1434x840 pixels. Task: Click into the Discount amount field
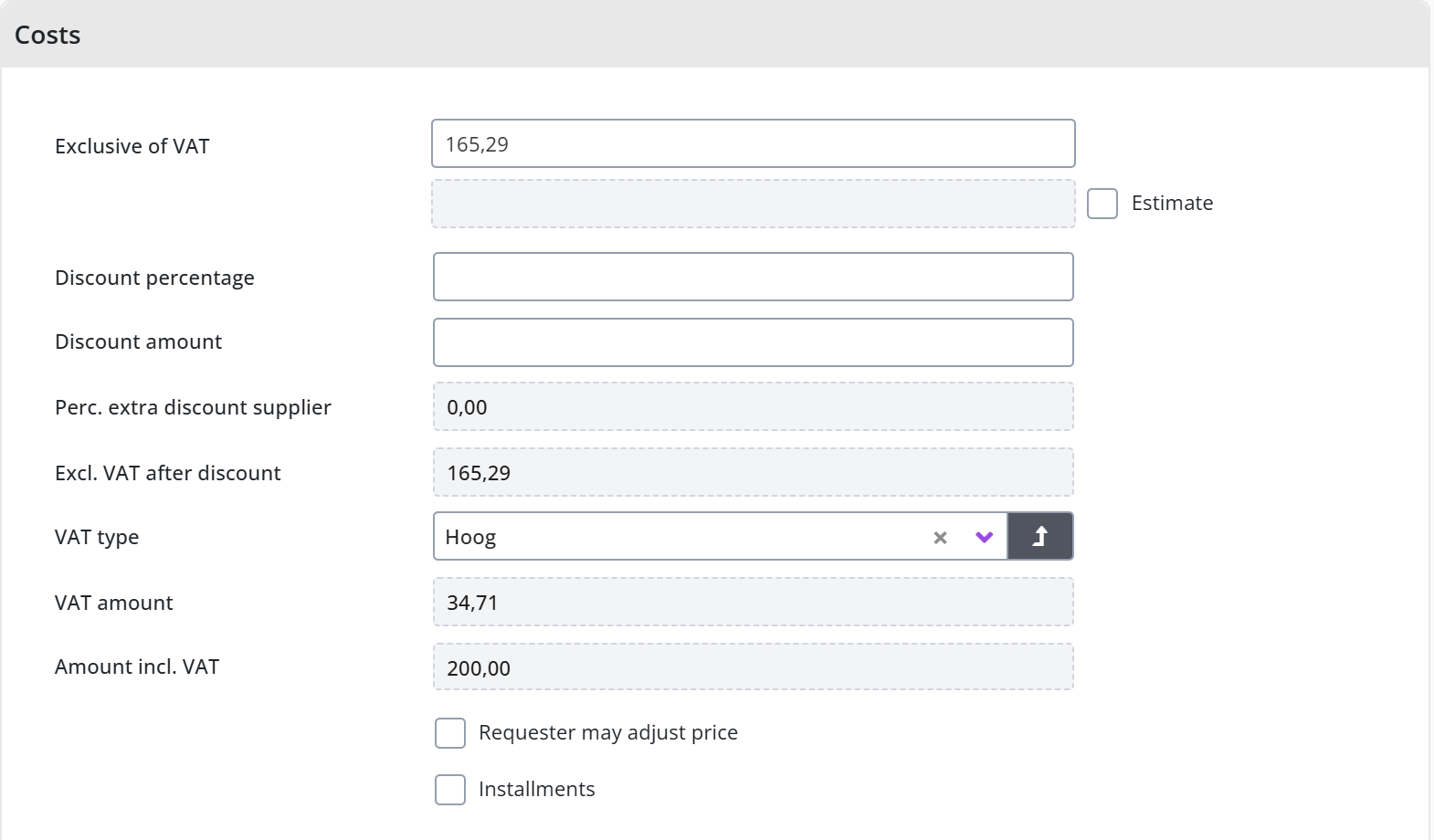[754, 342]
